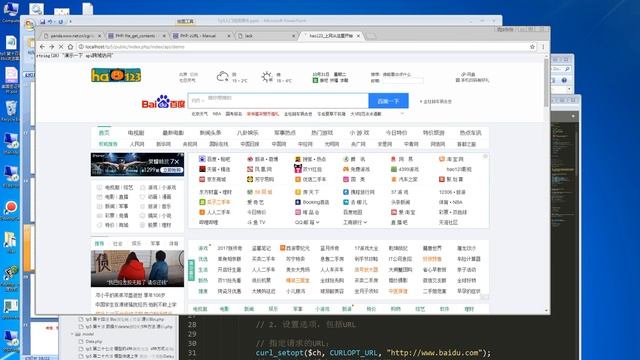Open the 人民网 link
The width and height of the screenshot is (640, 360).
[x=137, y=144]
